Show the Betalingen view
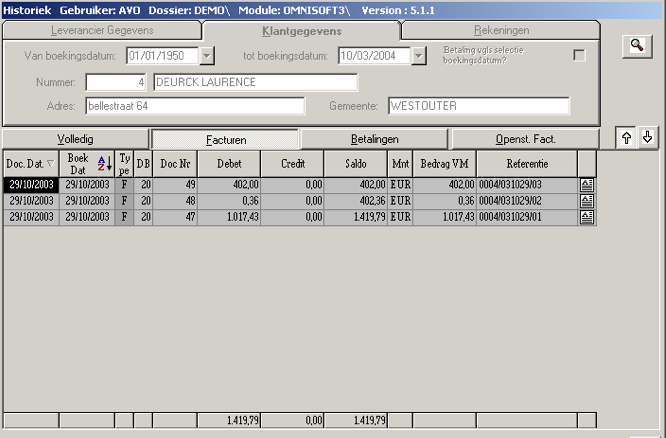 coord(374,139)
